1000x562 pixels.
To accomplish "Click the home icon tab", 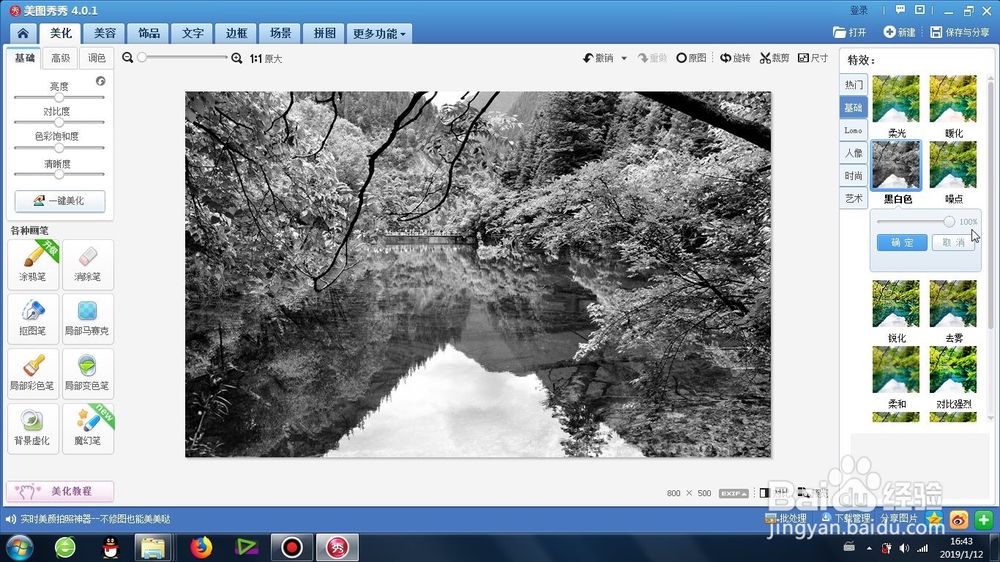I will coord(23,33).
